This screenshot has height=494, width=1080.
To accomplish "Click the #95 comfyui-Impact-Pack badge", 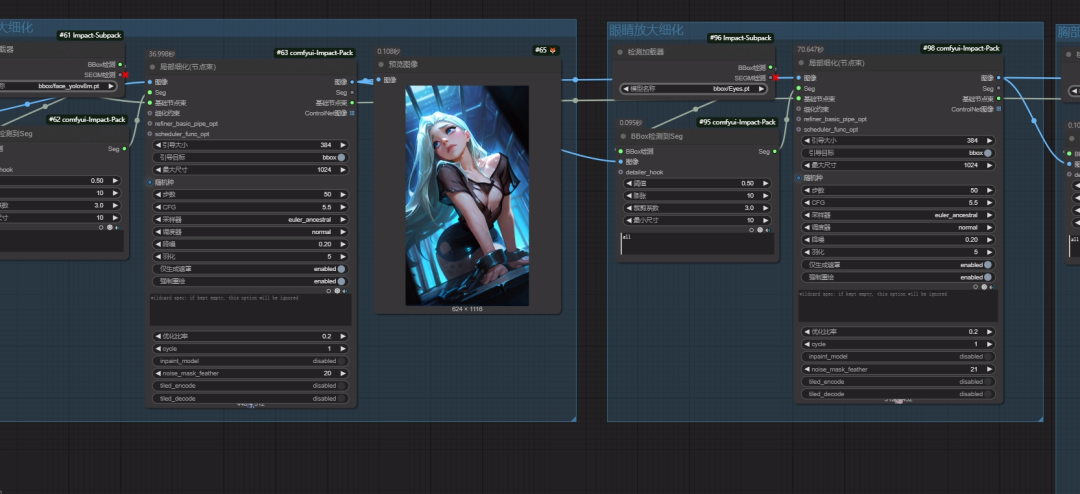I will pos(737,122).
